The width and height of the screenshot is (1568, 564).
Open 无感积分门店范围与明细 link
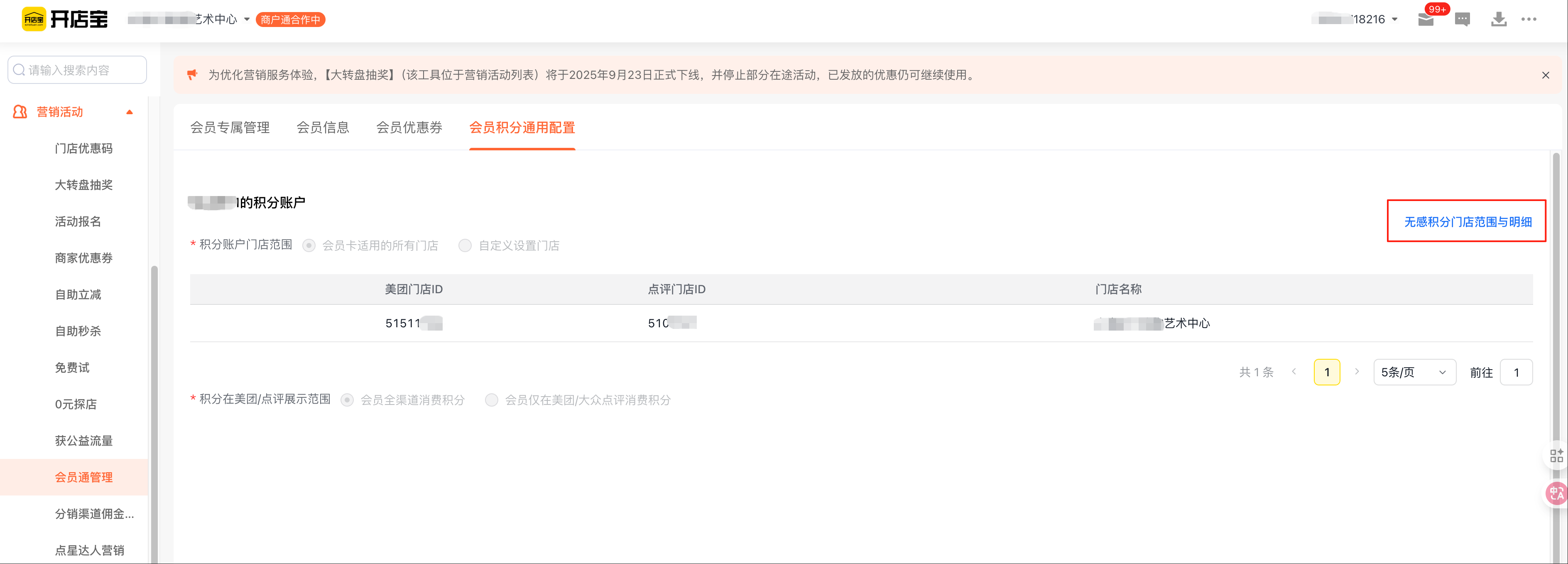click(x=1467, y=222)
